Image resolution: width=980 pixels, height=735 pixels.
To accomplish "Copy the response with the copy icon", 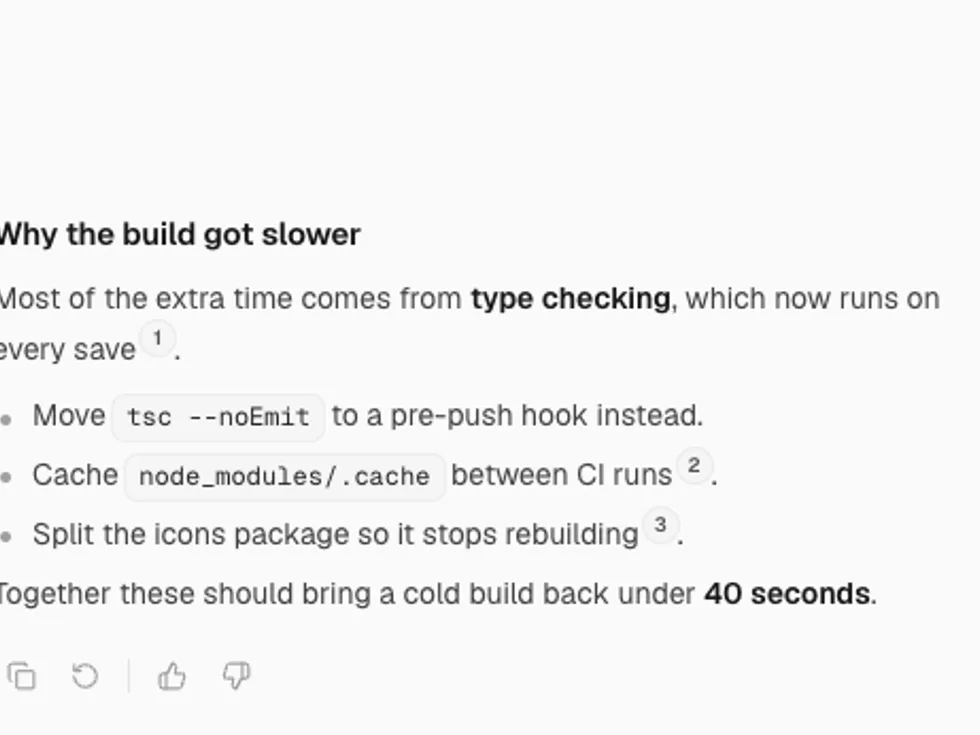I will [x=22, y=676].
